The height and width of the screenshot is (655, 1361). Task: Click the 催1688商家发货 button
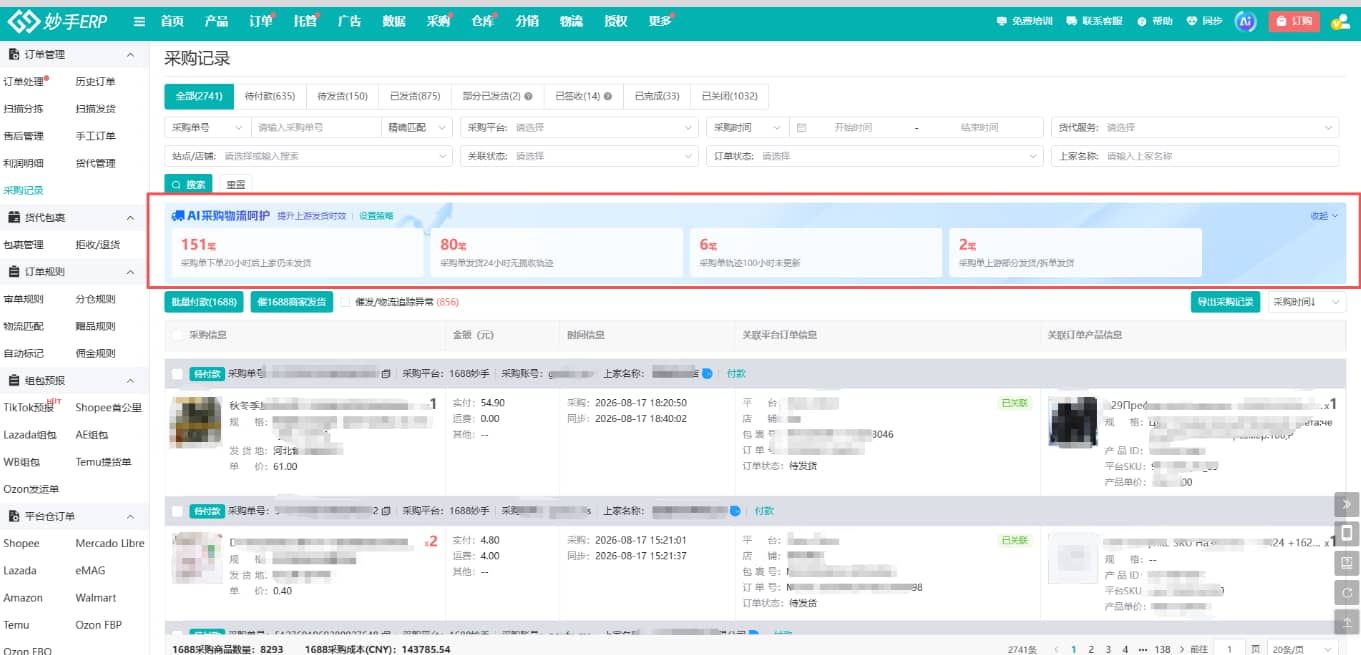(x=292, y=302)
